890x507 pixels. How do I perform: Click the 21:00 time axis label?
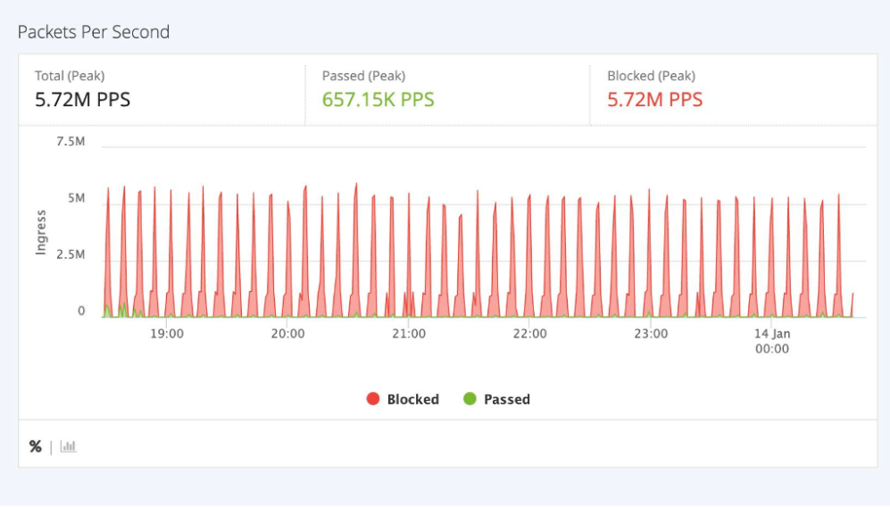[x=409, y=333]
